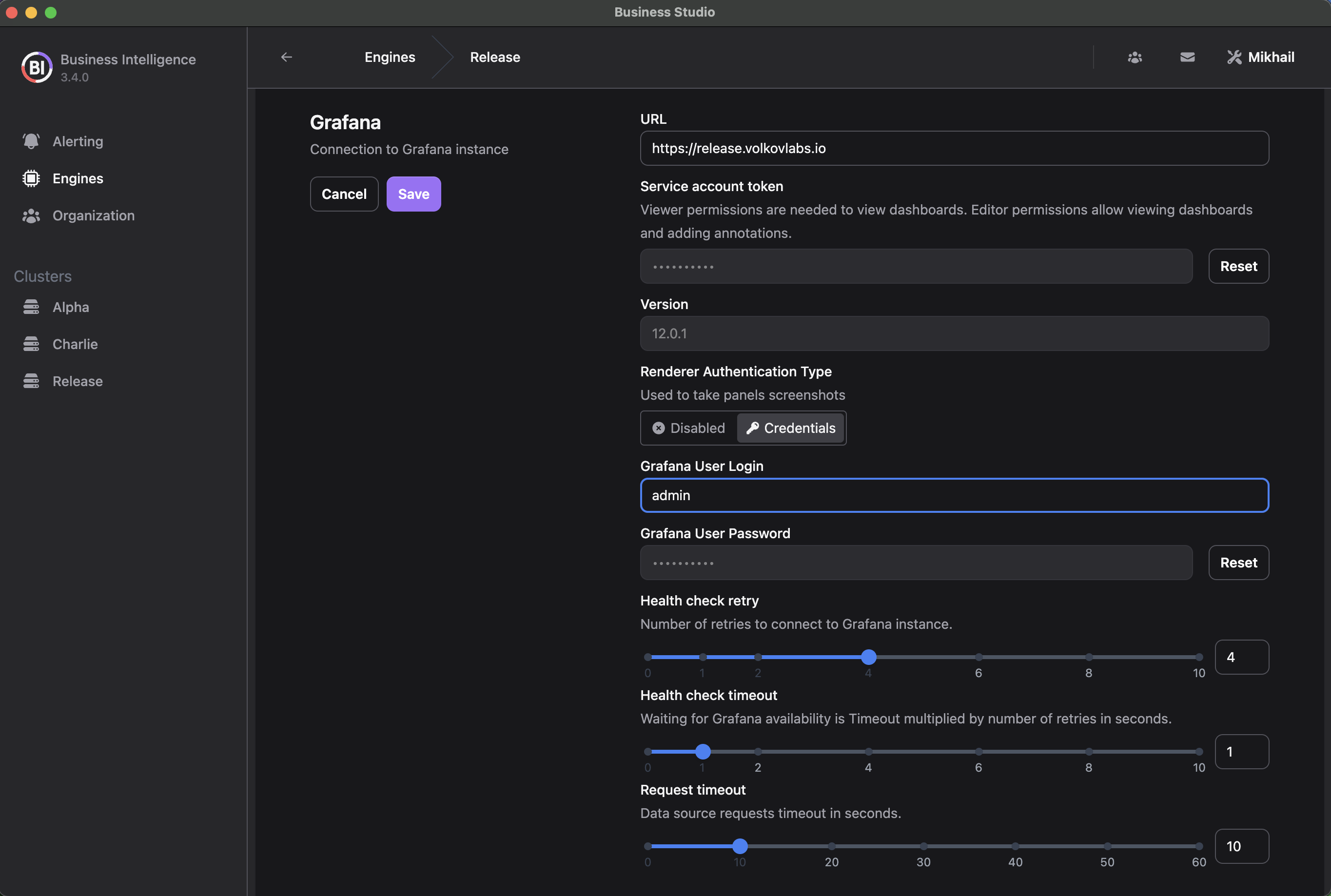Go back with the left arrow
Viewport: 1331px width, 896px height.
[x=286, y=57]
